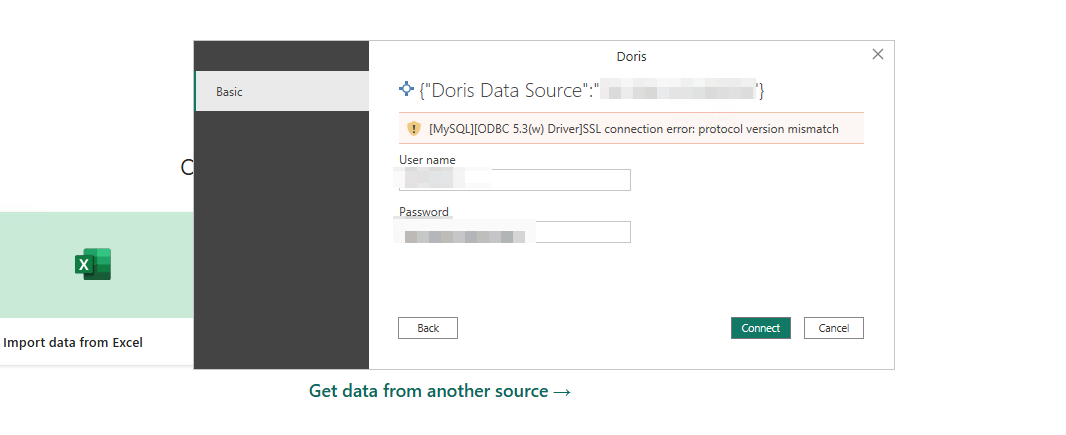Screen dimensions: 1066x435
Task: Focus the User name input field
Action: (515, 180)
